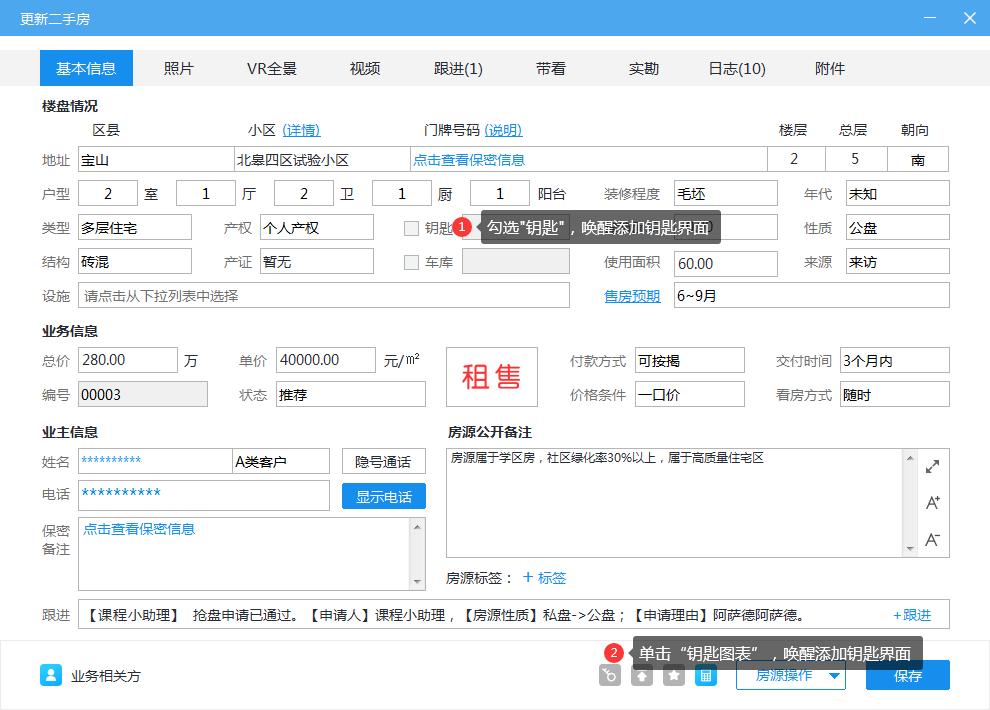The width and height of the screenshot is (990, 710).
Task: Switch to the 照片 tab
Action: coord(180,68)
